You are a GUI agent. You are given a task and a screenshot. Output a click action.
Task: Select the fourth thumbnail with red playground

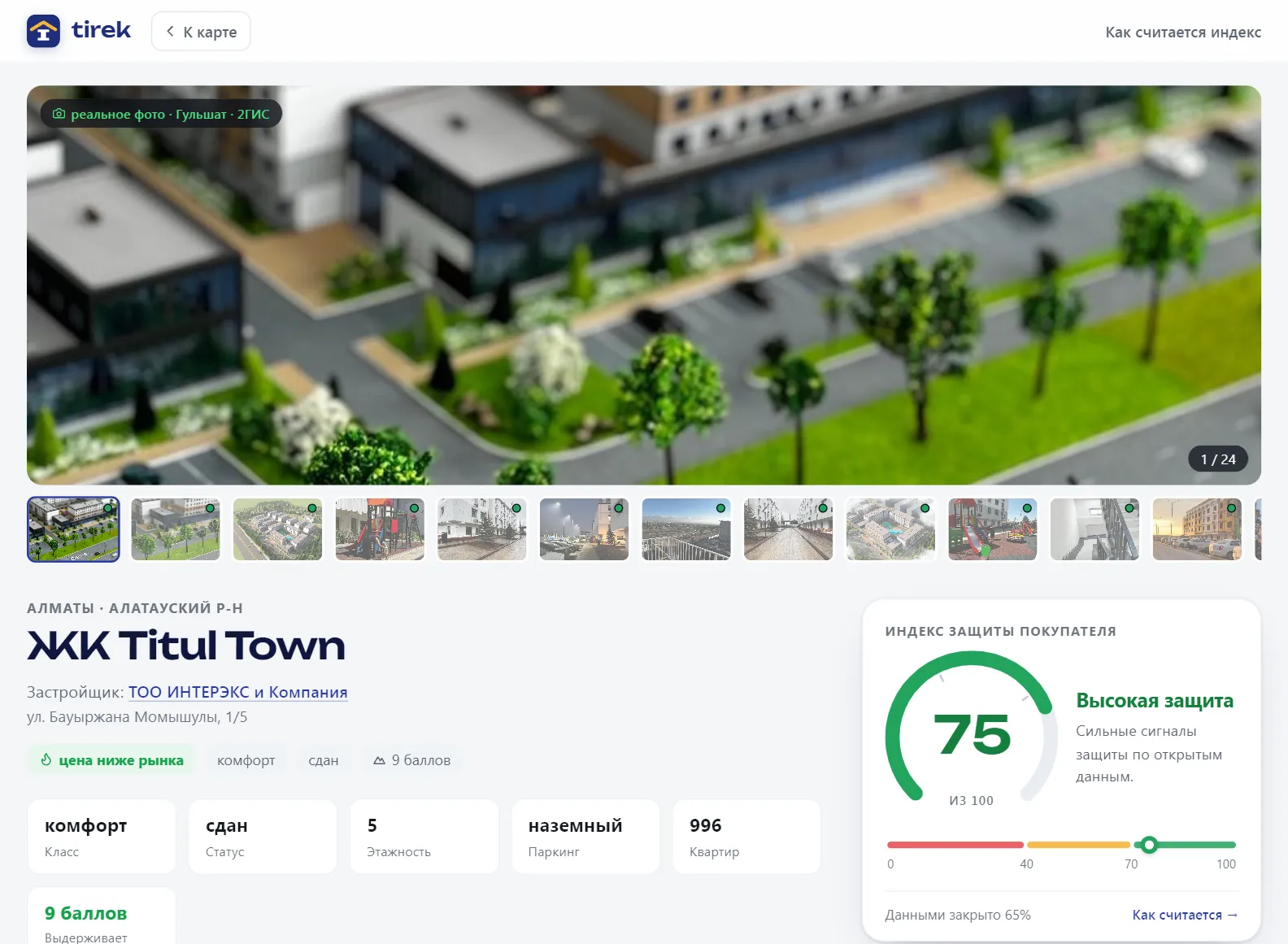(380, 529)
